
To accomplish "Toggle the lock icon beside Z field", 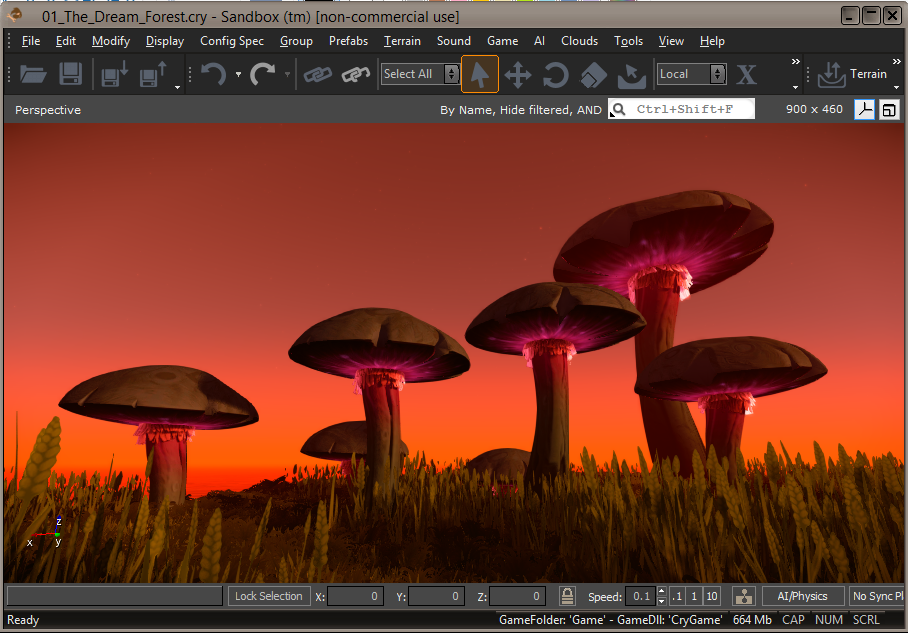I will pos(567,596).
